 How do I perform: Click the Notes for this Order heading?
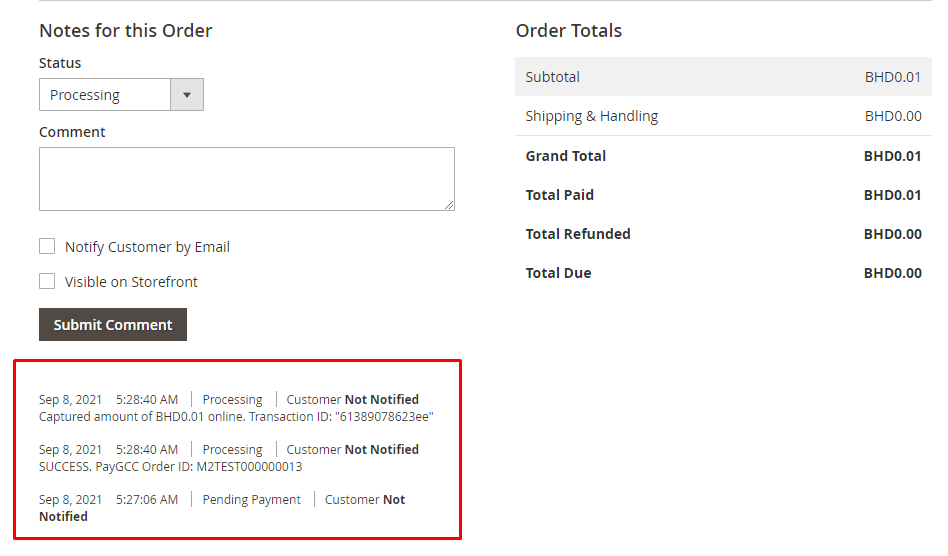[x=126, y=31]
